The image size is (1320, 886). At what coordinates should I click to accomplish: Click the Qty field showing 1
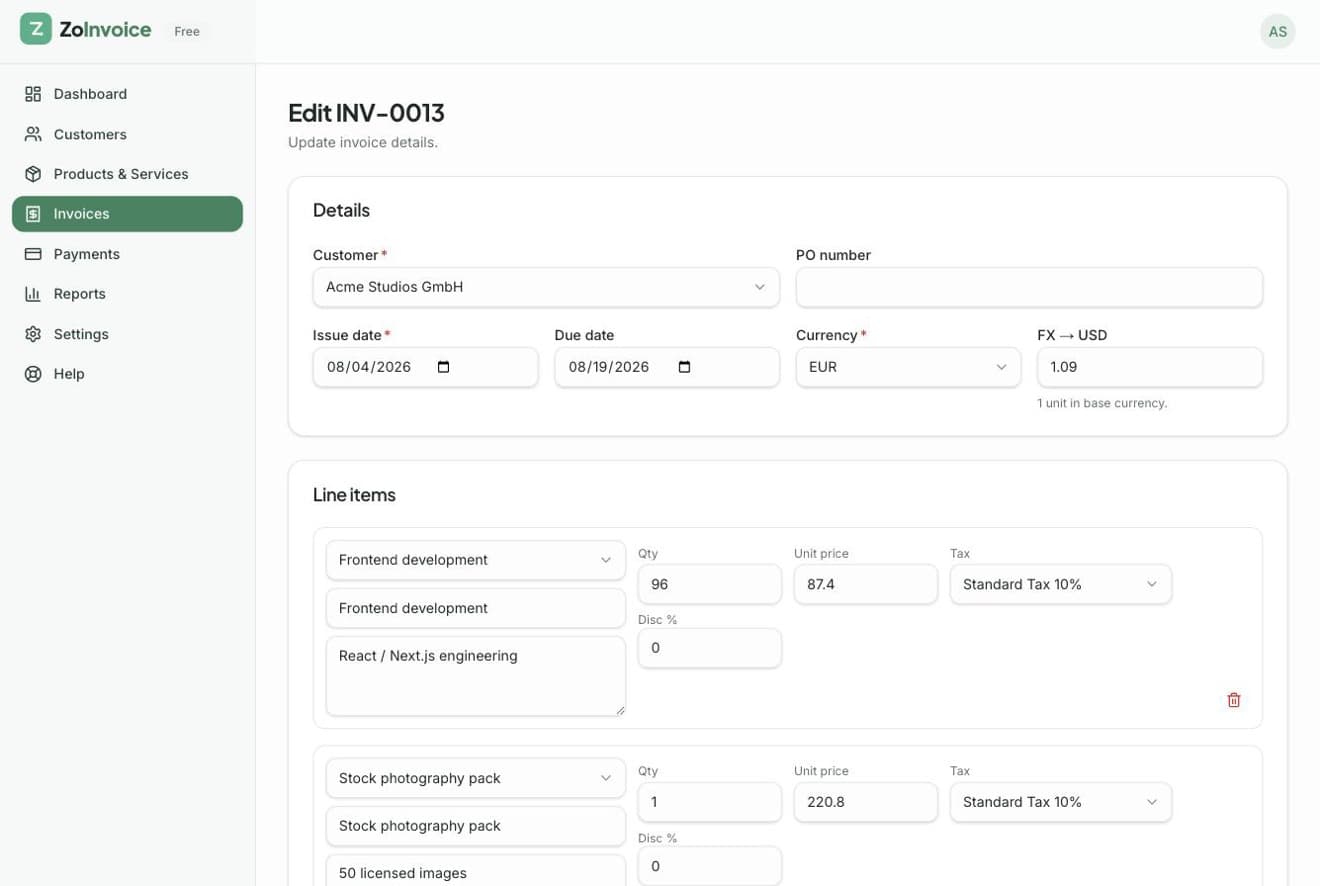coord(710,802)
